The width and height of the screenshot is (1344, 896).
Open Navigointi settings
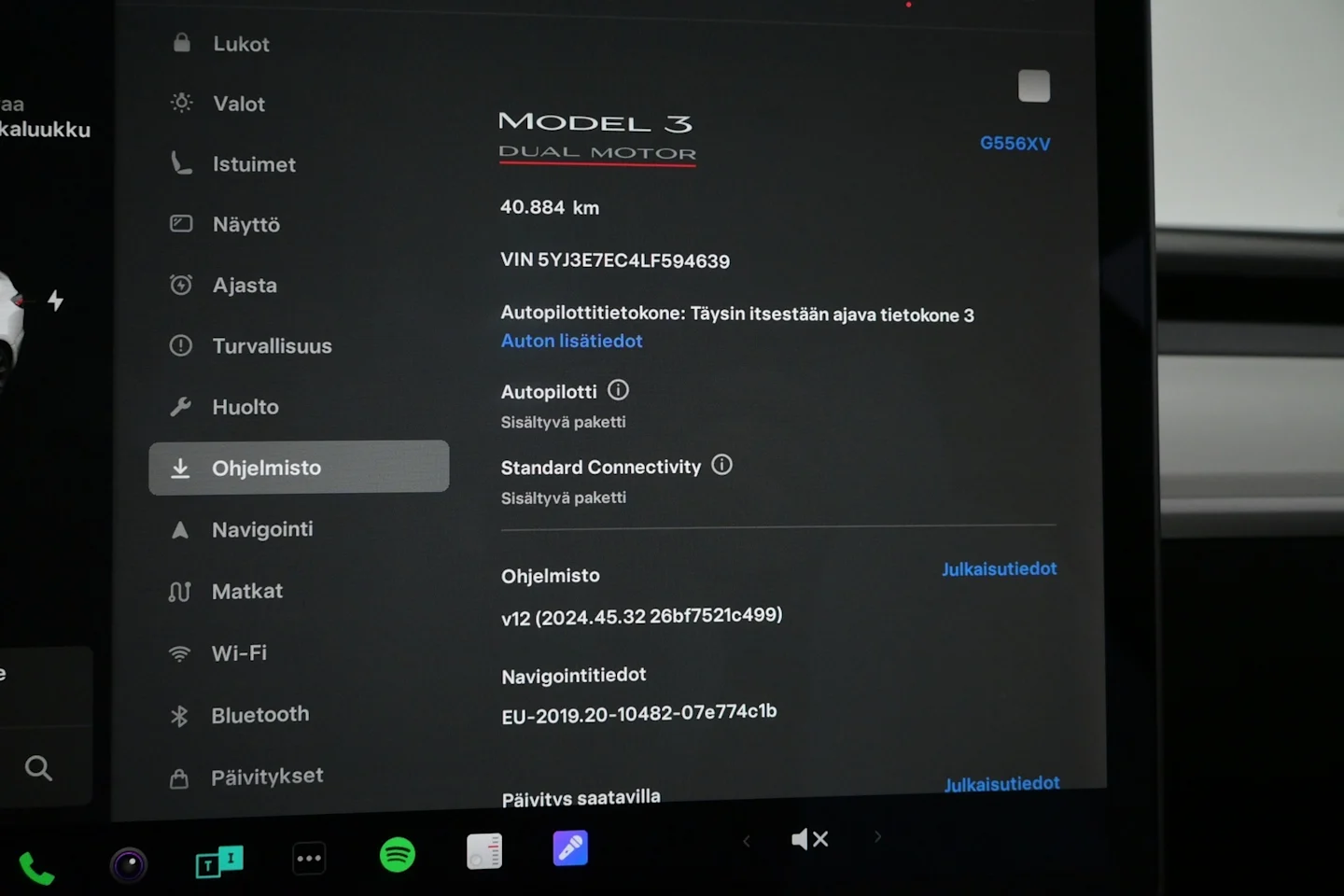[x=242, y=529]
